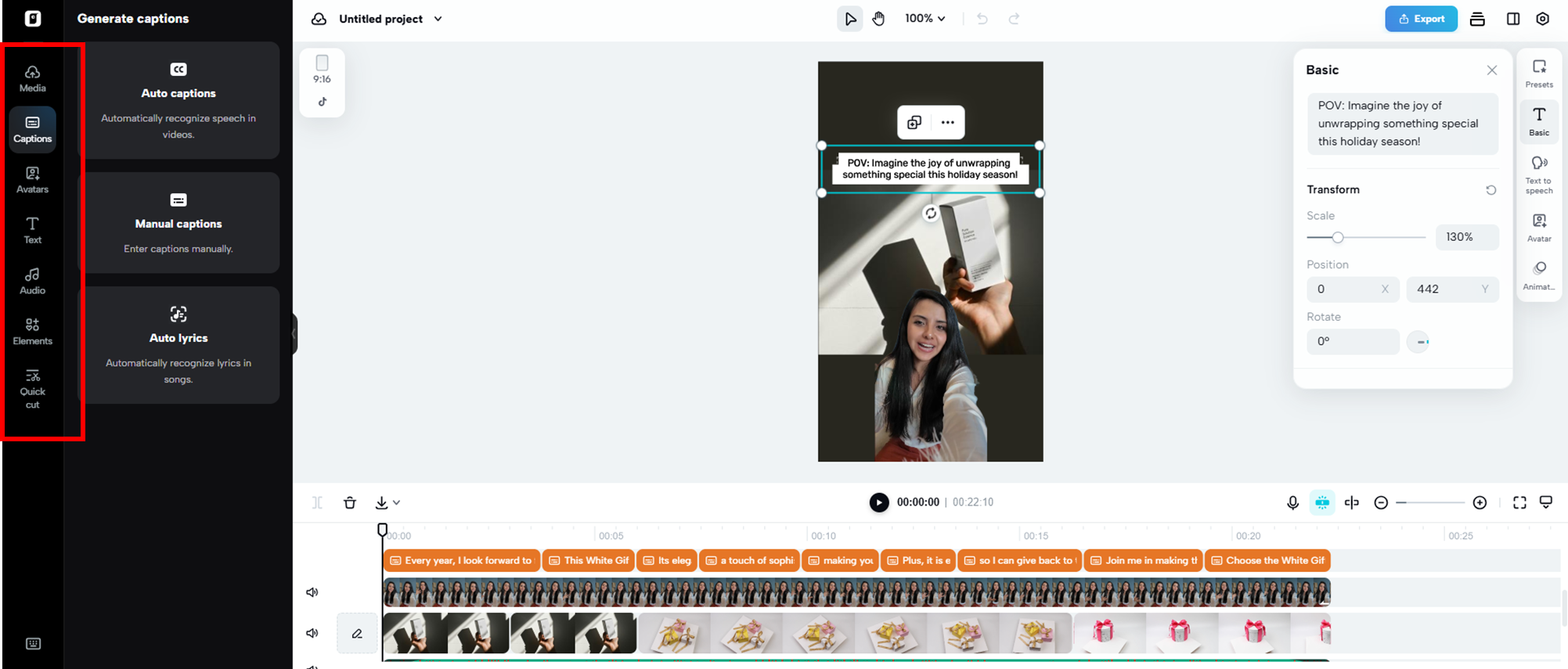Click the monitor display icon in timeline toolbar

click(1546, 502)
